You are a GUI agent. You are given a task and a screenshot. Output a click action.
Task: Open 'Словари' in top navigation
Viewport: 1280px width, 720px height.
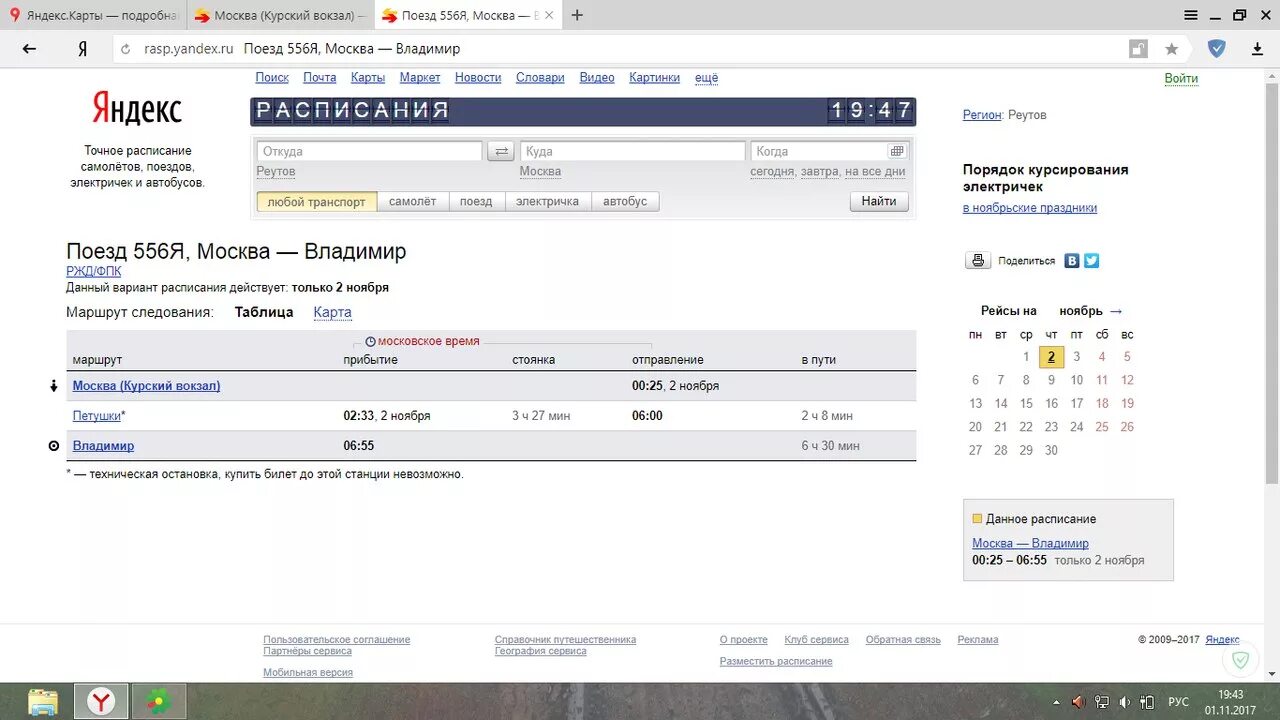click(540, 78)
